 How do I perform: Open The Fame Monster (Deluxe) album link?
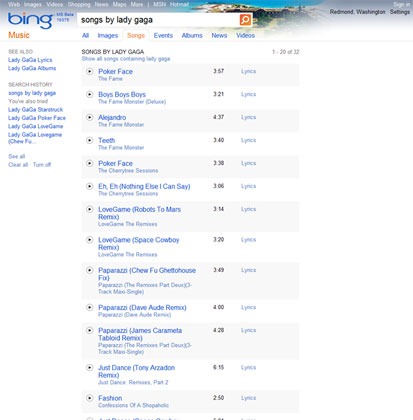132,102
